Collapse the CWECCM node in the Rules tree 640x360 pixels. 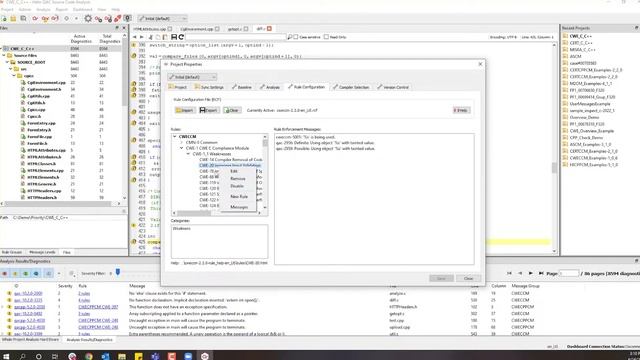[175, 136]
